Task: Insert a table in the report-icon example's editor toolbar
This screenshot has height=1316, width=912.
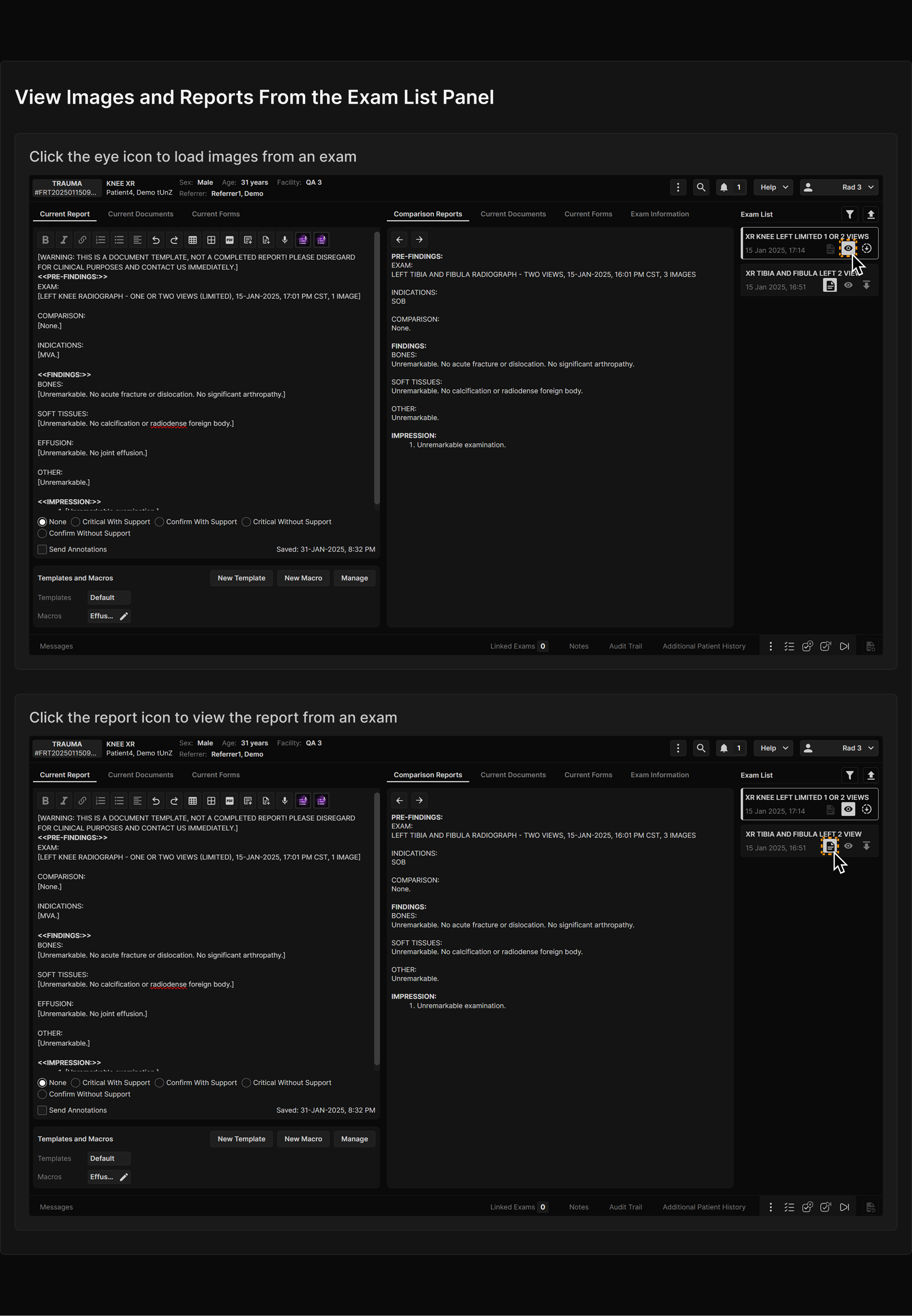Action: (x=193, y=801)
